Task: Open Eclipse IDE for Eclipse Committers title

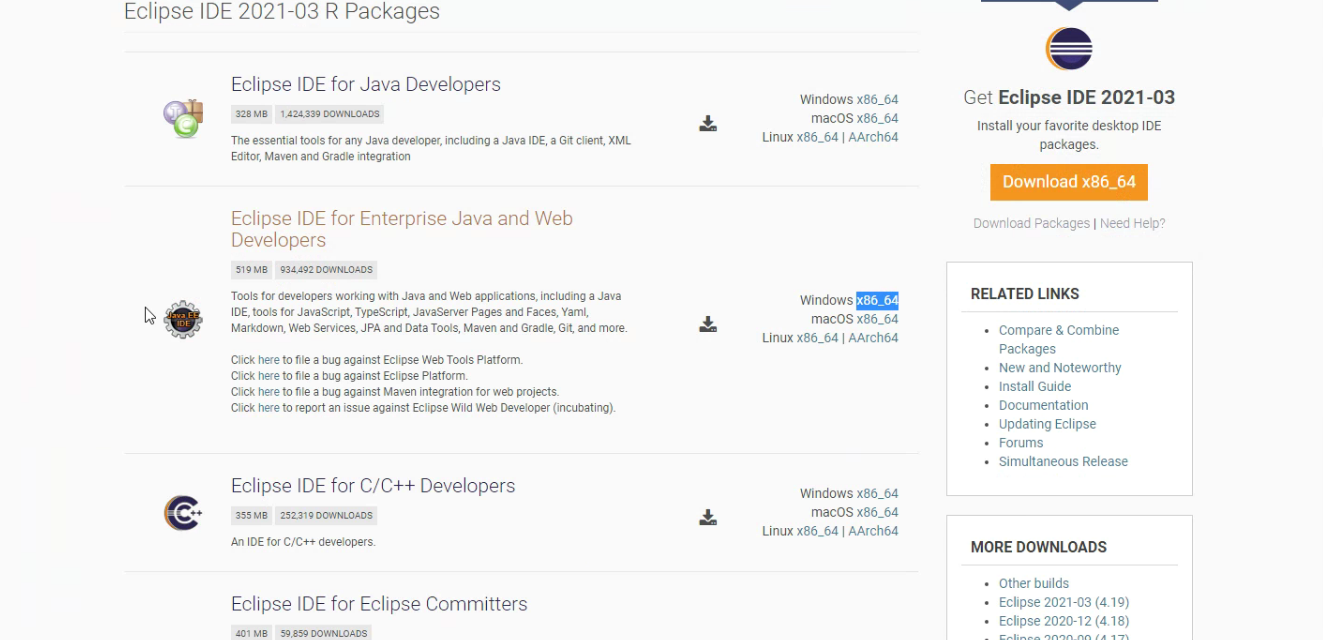Action: click(379, 604)
